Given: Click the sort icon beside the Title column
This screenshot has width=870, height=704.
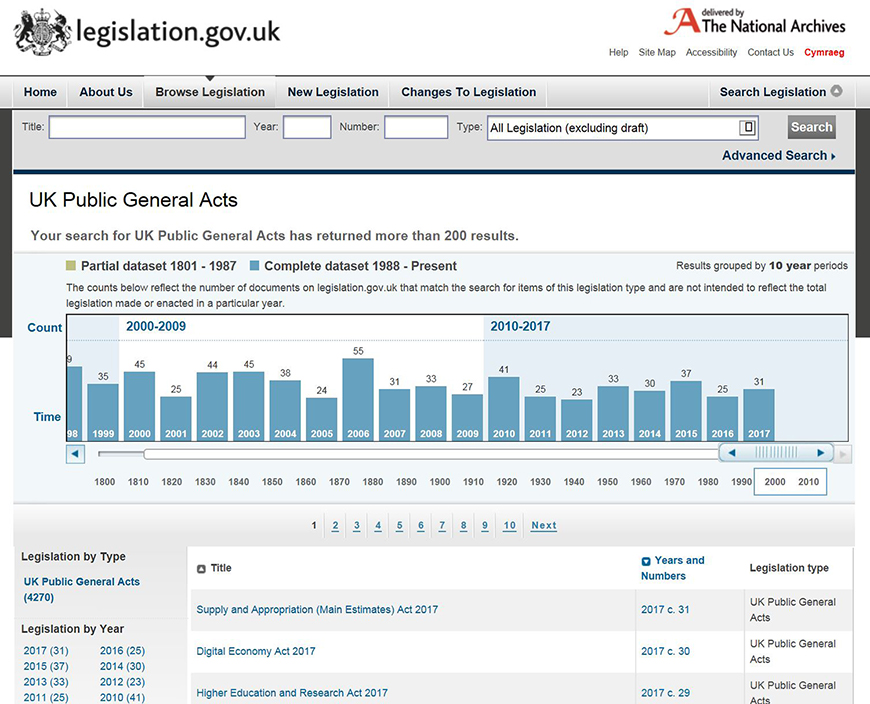Looking at the screenshot, I should [x=203, y=568].
